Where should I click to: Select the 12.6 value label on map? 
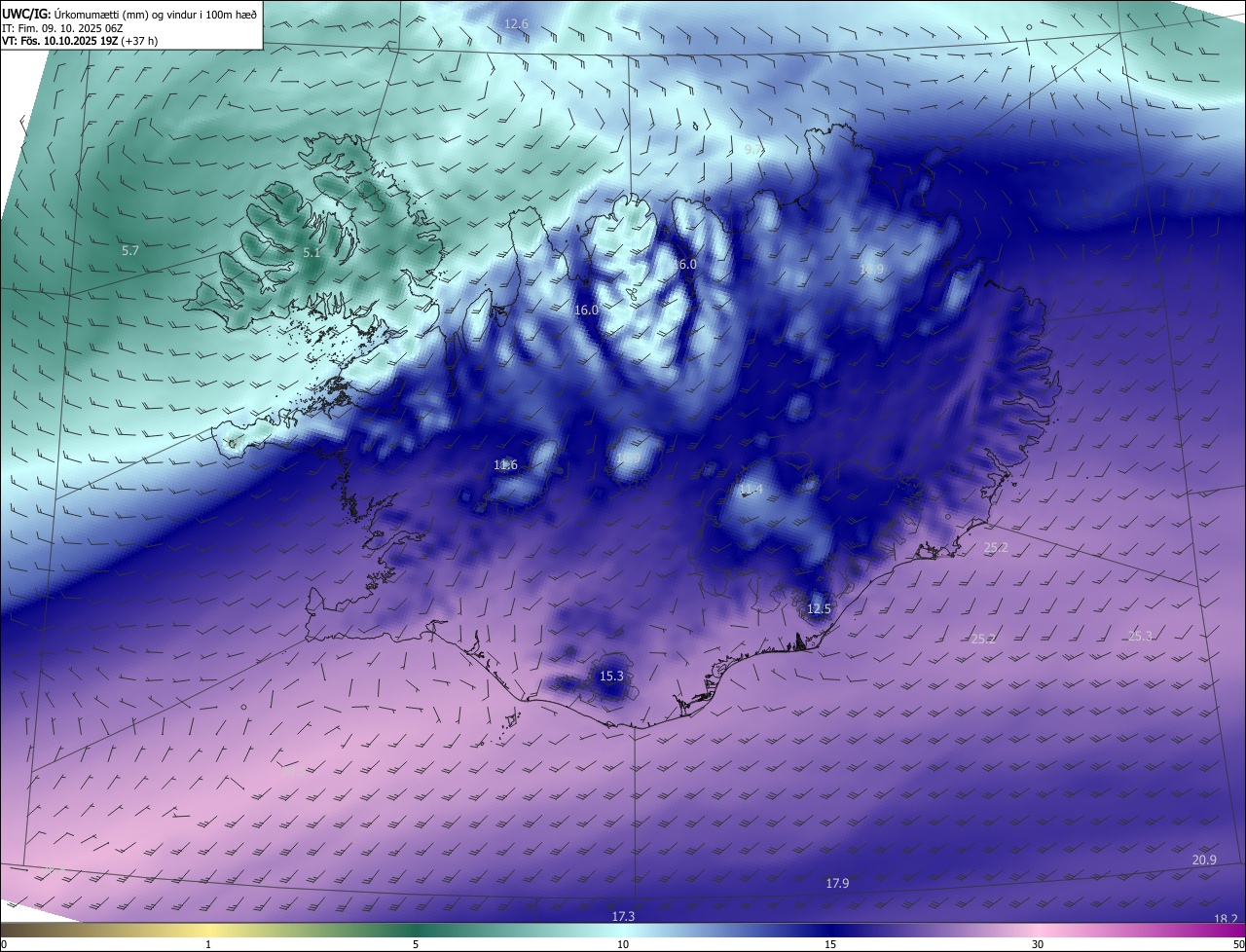coord(516,23)
